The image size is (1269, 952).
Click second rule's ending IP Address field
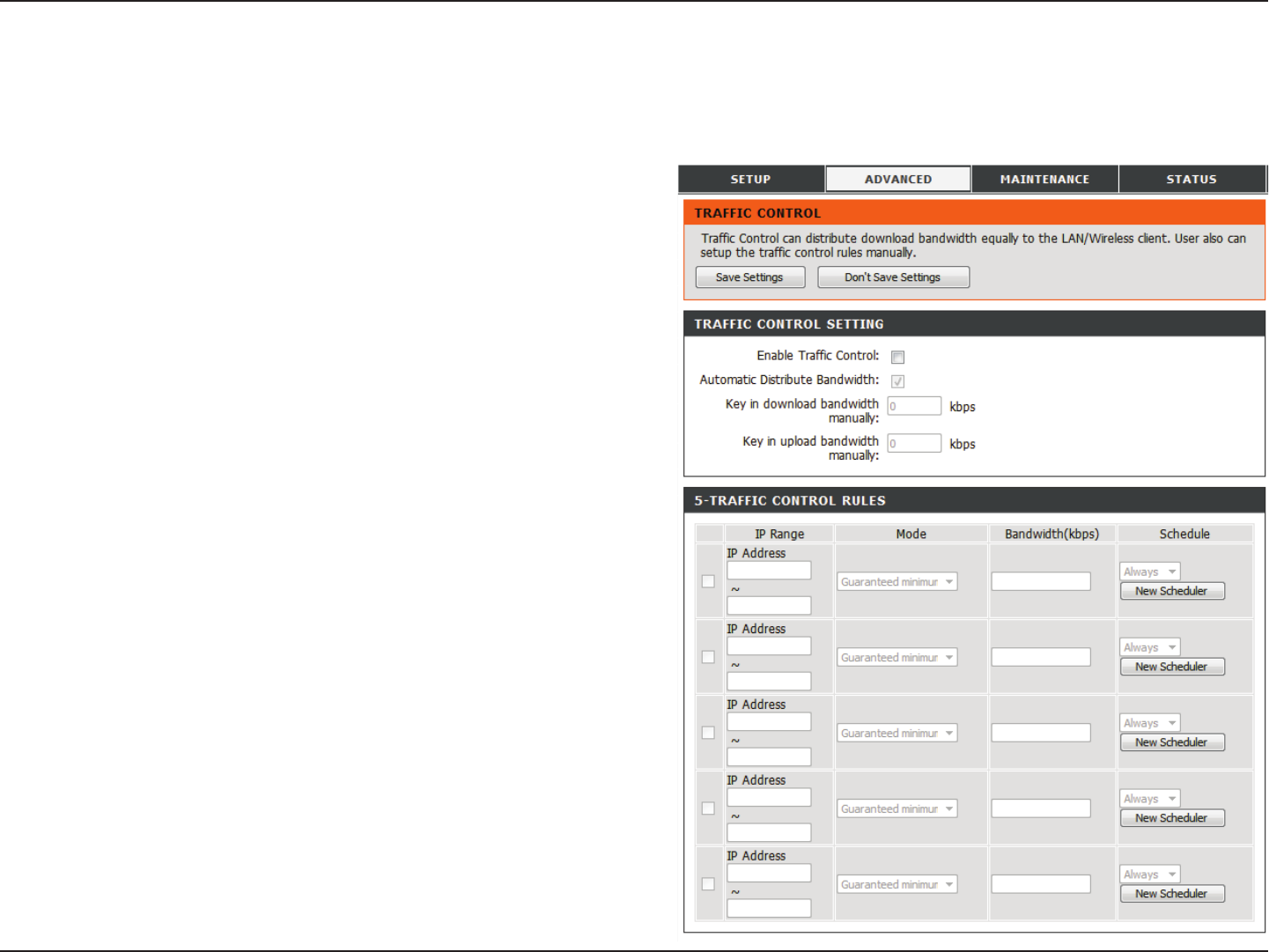coord(769,682)
